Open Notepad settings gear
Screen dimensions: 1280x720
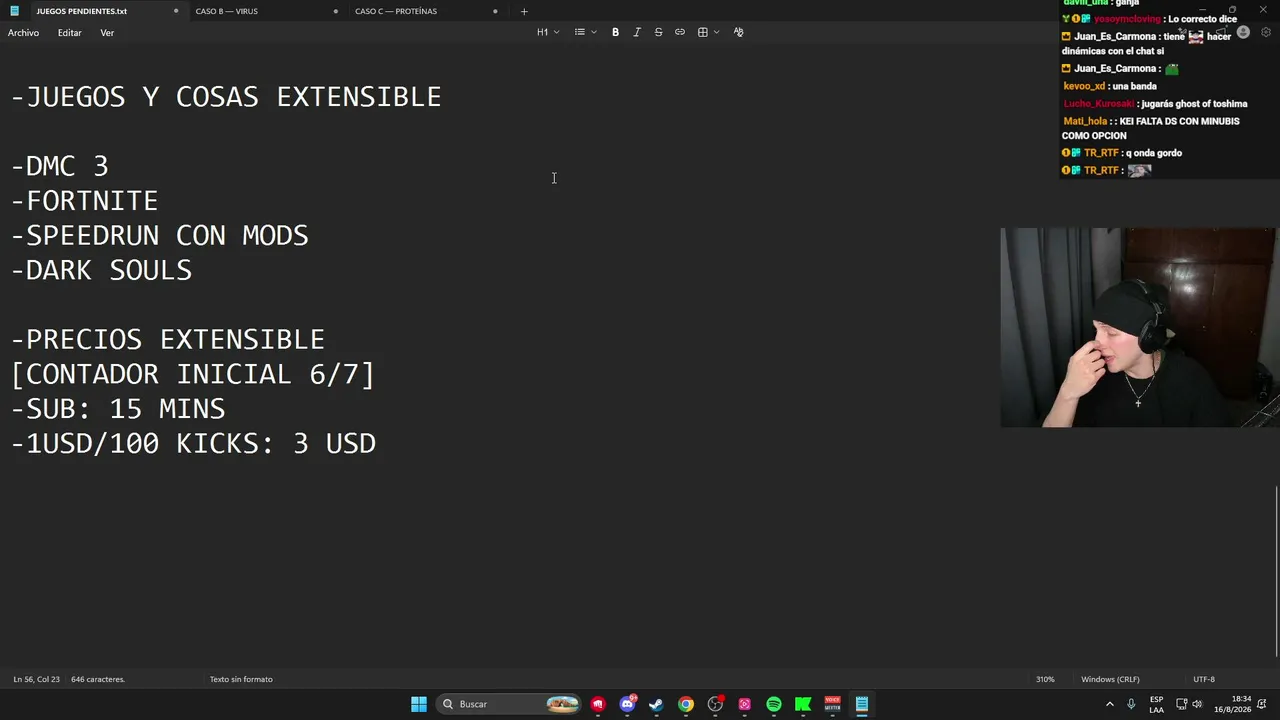(1266, 32)
